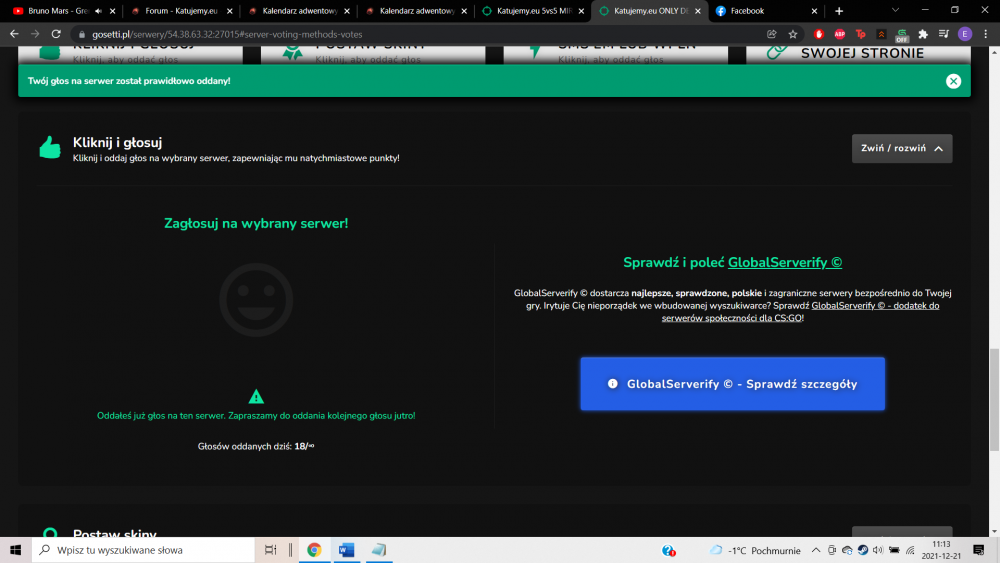Click the page vertical scrollbar thumb

click(x=994, y=399)
